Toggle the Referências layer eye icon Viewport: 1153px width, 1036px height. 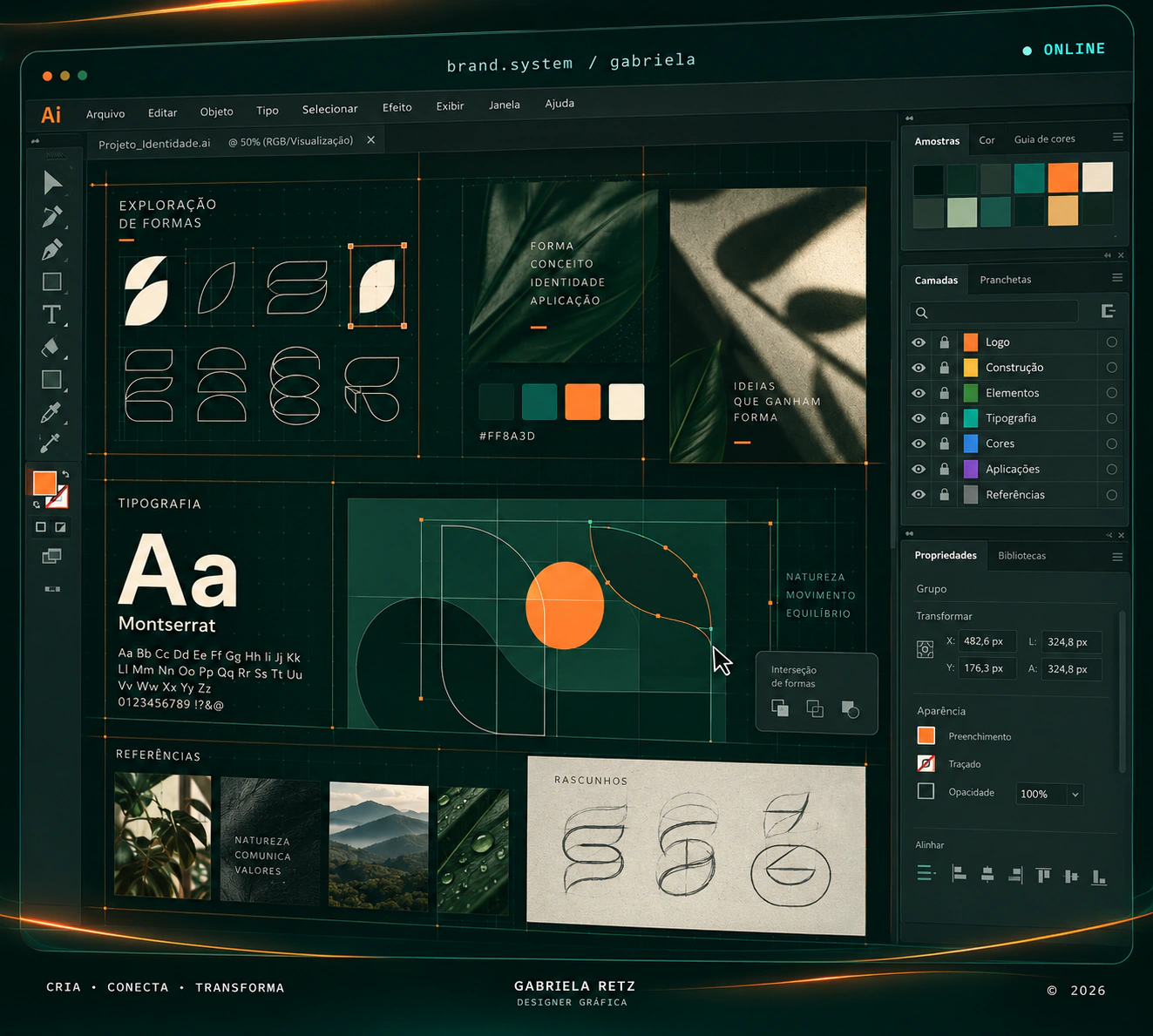point(919,494)
